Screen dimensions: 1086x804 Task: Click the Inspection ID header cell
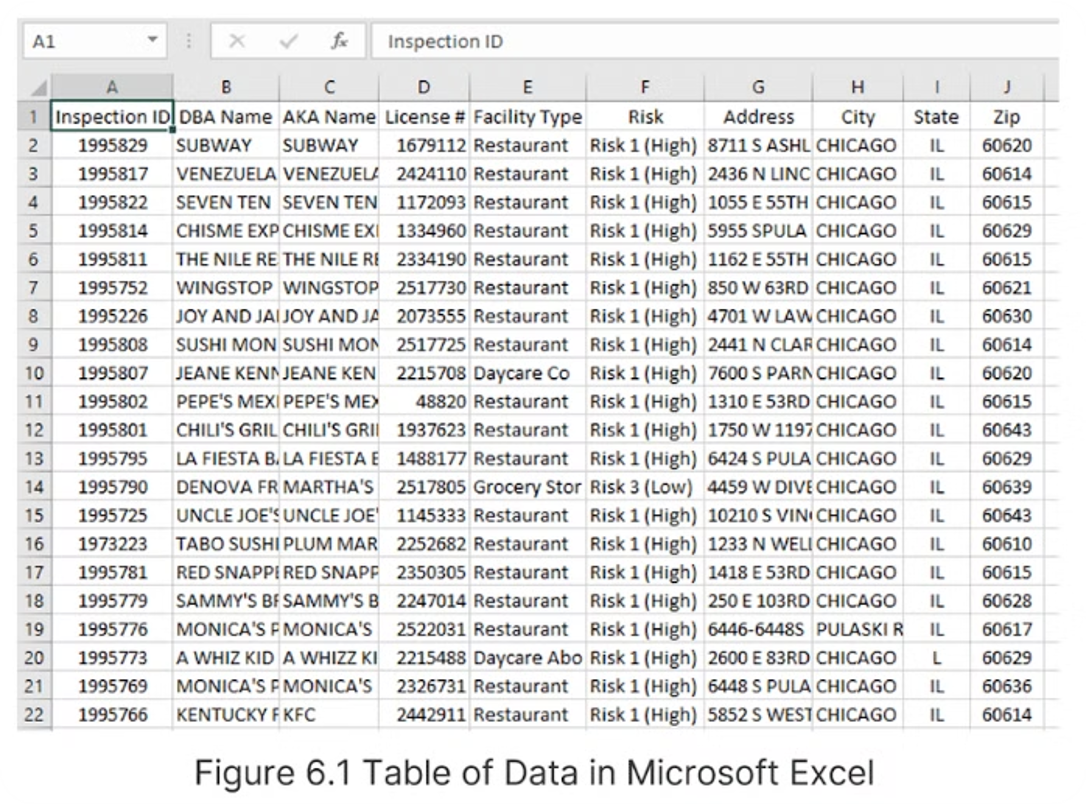(112, 117)
